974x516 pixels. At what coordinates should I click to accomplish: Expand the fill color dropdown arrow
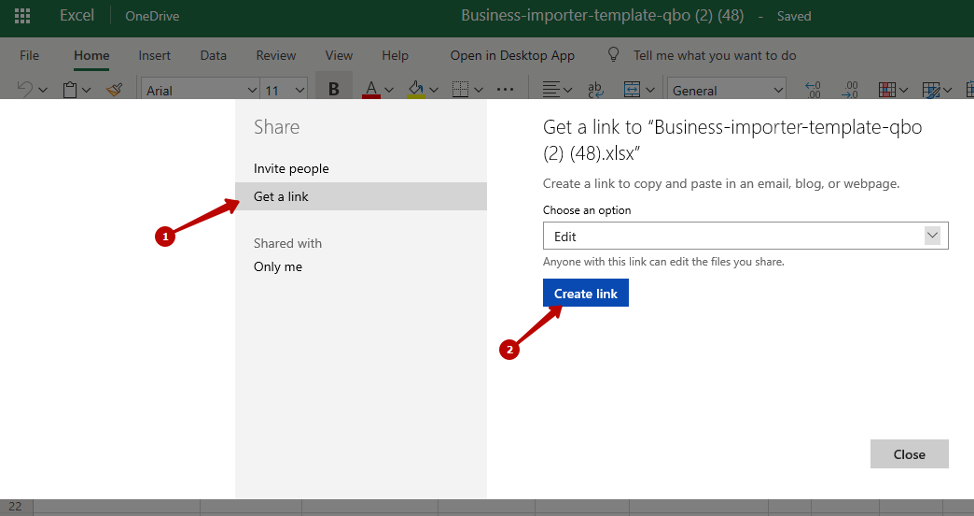434,90
